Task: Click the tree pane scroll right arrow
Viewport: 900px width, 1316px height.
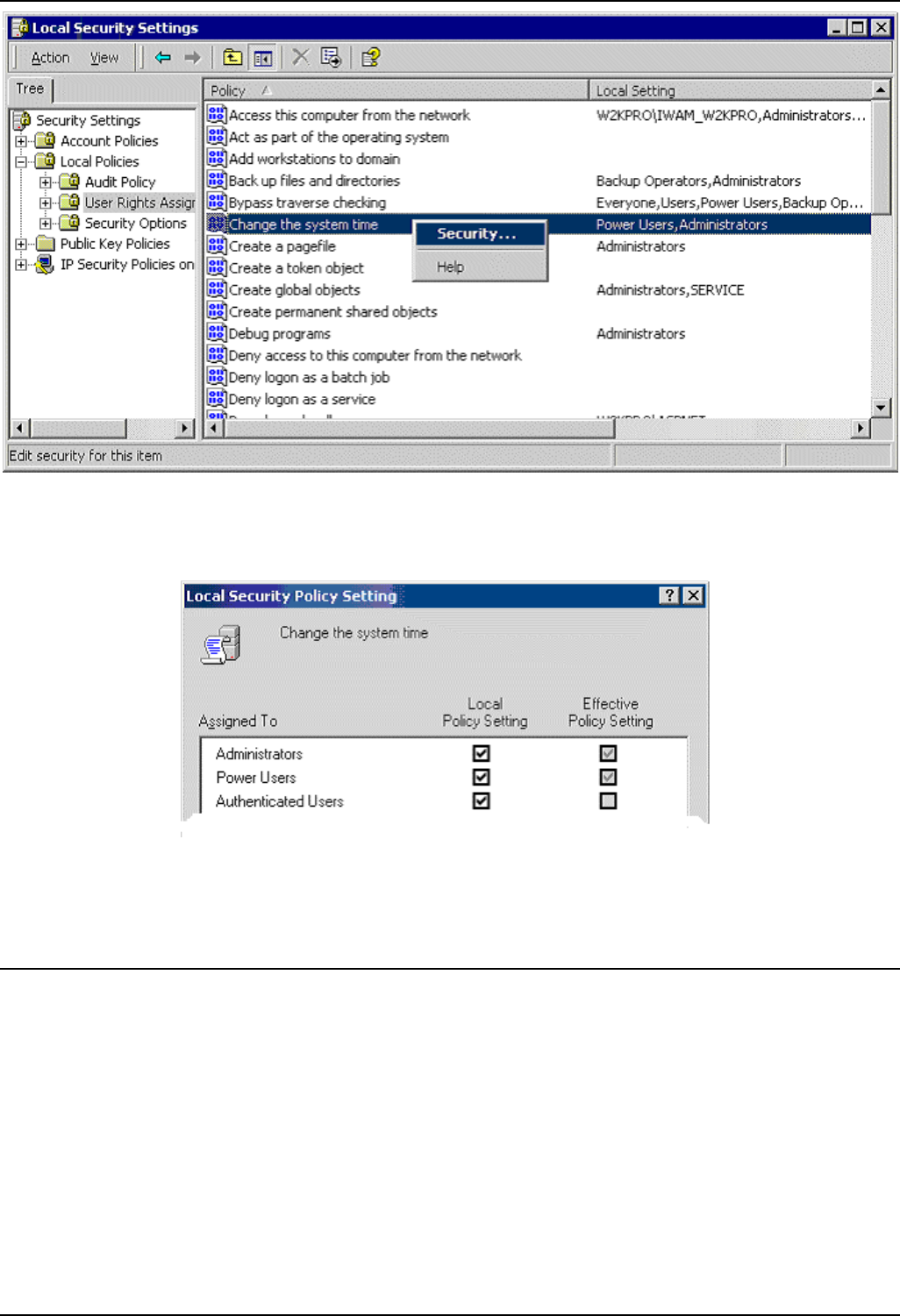Action: point(184,428)
